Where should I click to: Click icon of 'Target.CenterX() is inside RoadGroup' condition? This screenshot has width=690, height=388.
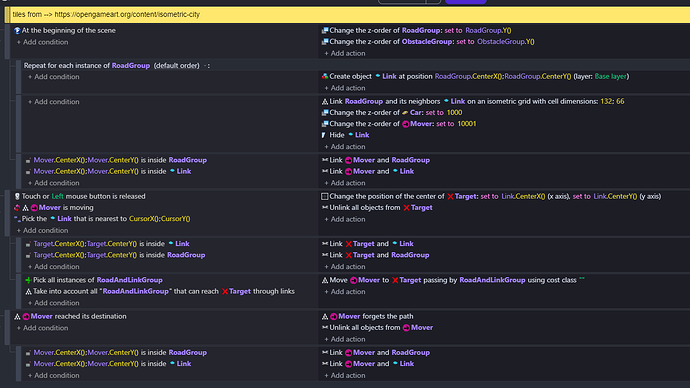click(x=28, y=255)
